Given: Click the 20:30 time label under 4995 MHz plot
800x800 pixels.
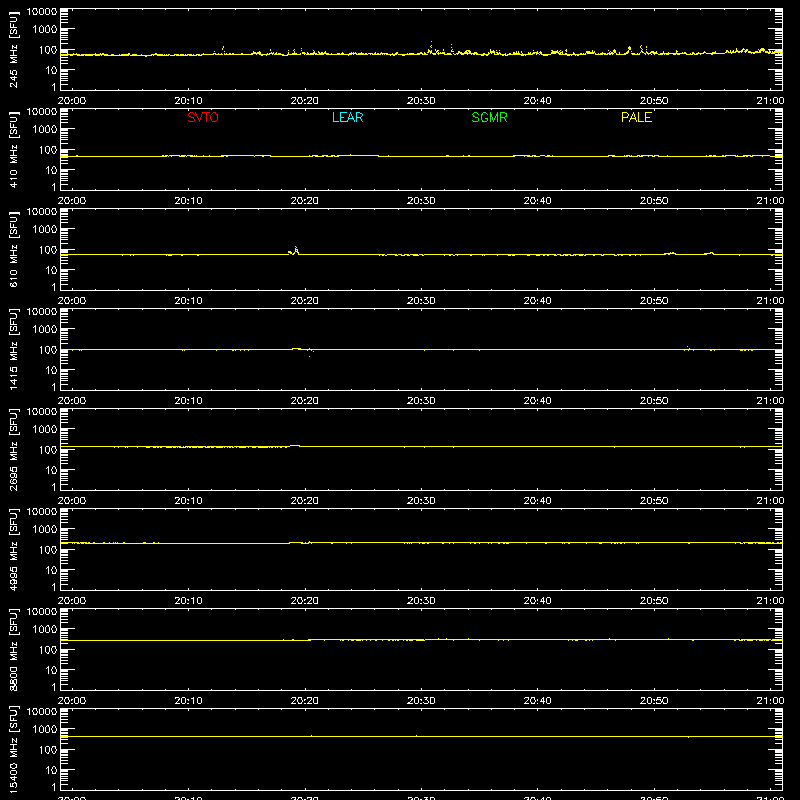Looking at the screenshot, I should tap(421, 601).
